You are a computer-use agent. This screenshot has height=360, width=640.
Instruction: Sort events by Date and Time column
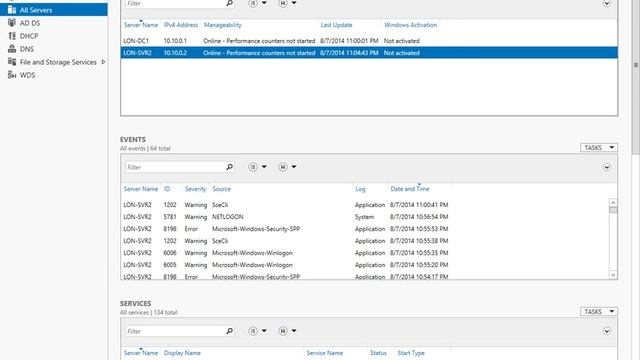pos(410,189)
